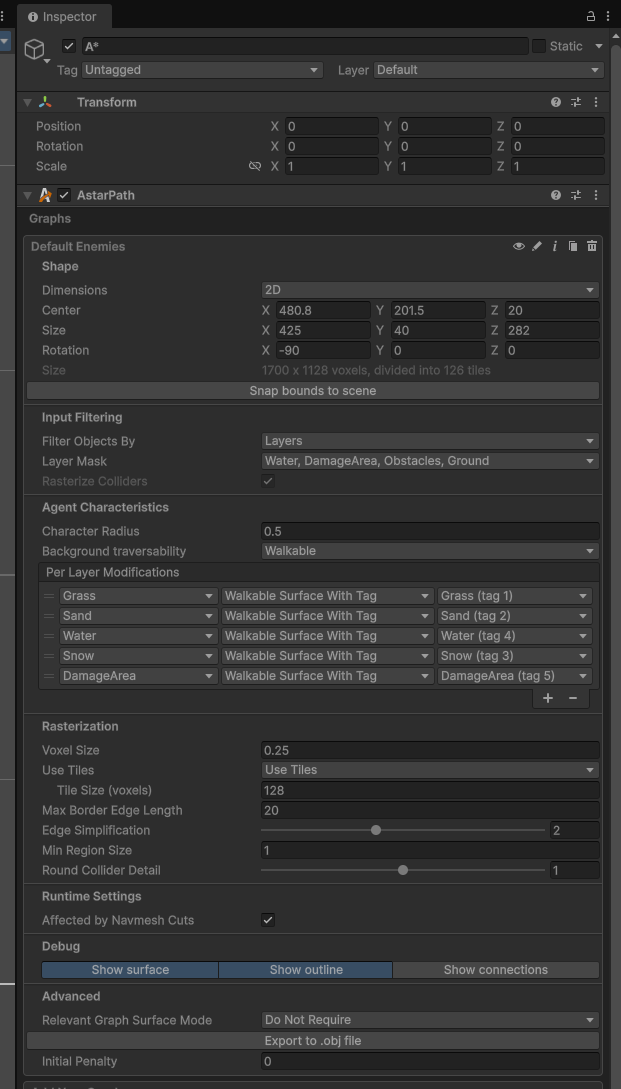Screen dimensions: 621x1089
Task: Open the Dimensions 2D dropdown
Action: click(429, 290)
